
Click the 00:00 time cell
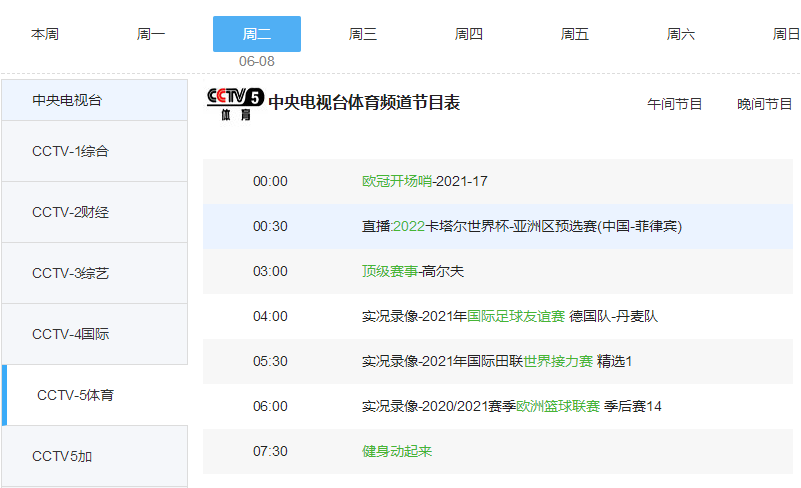[270, 181]
